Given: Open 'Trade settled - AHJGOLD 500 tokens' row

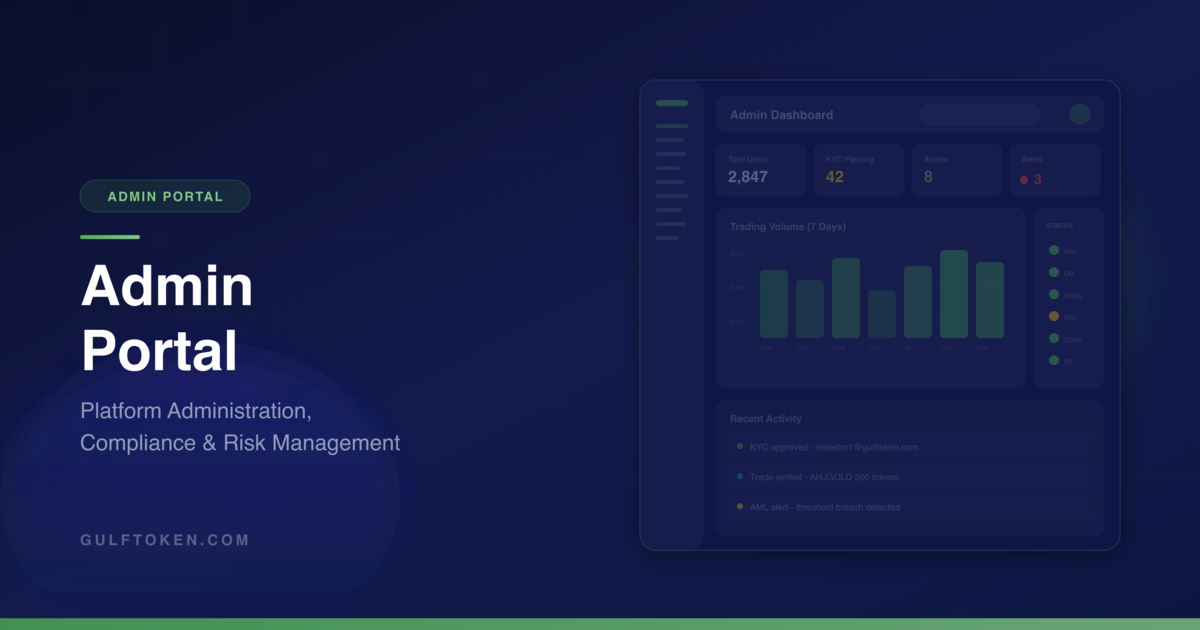Looking at the screenshot, I should [910, 477].
